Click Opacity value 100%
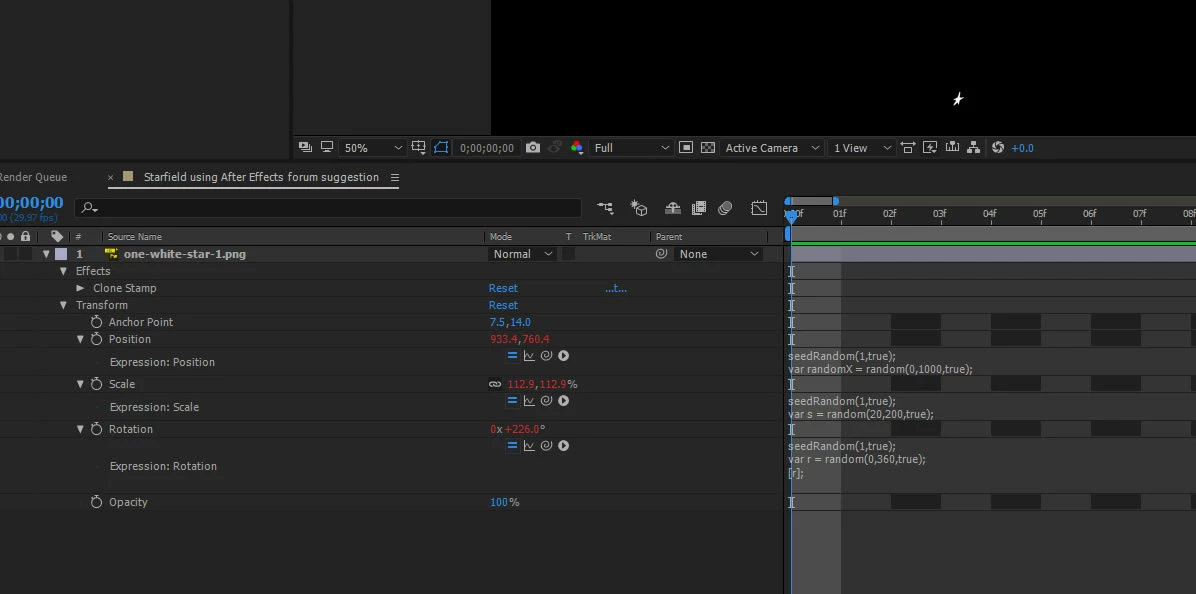The height and width of the screenshot is (594, 1196). pyautogui.click(x=504, y=502)
